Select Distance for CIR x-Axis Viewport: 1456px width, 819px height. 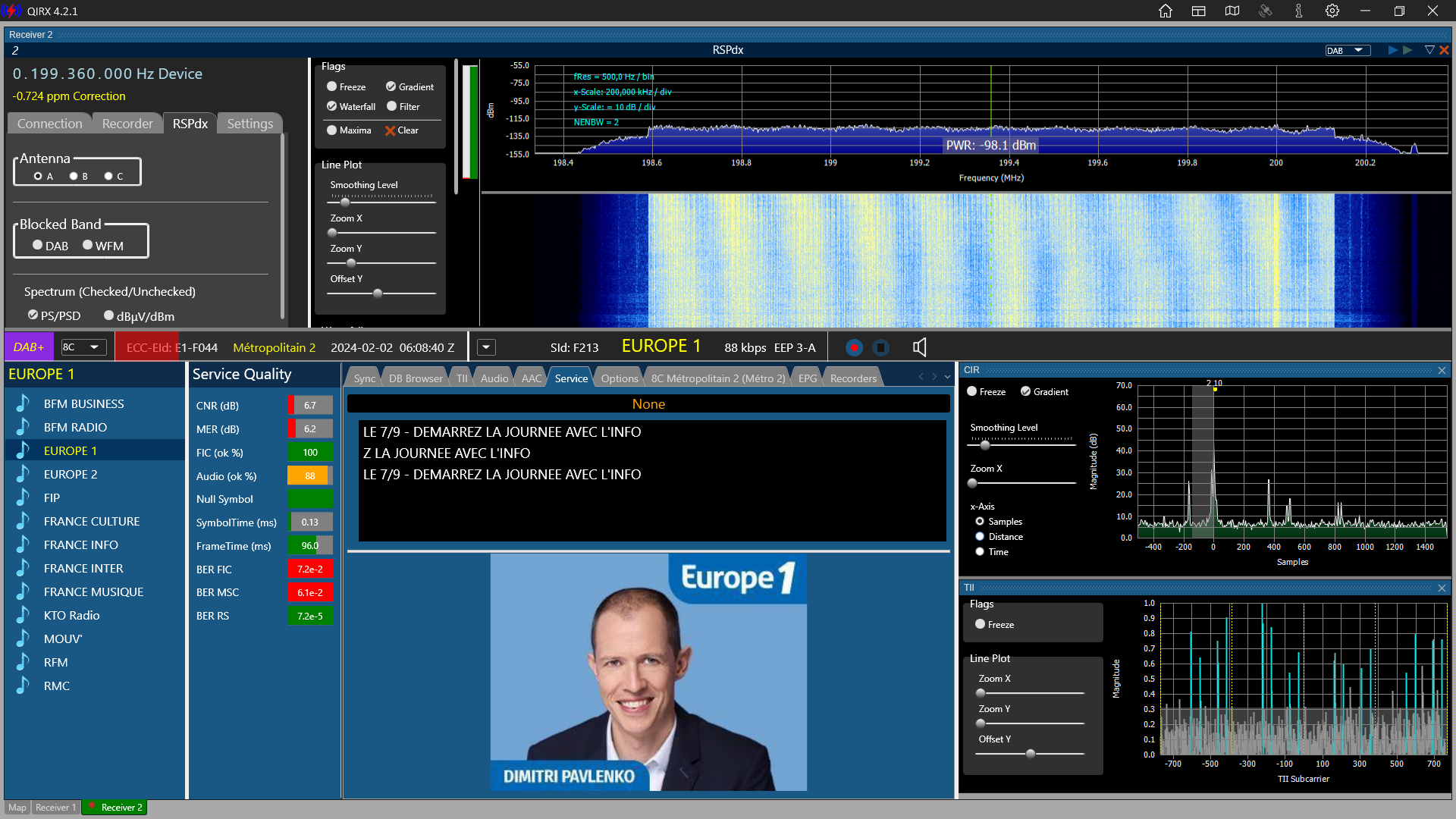980,536
